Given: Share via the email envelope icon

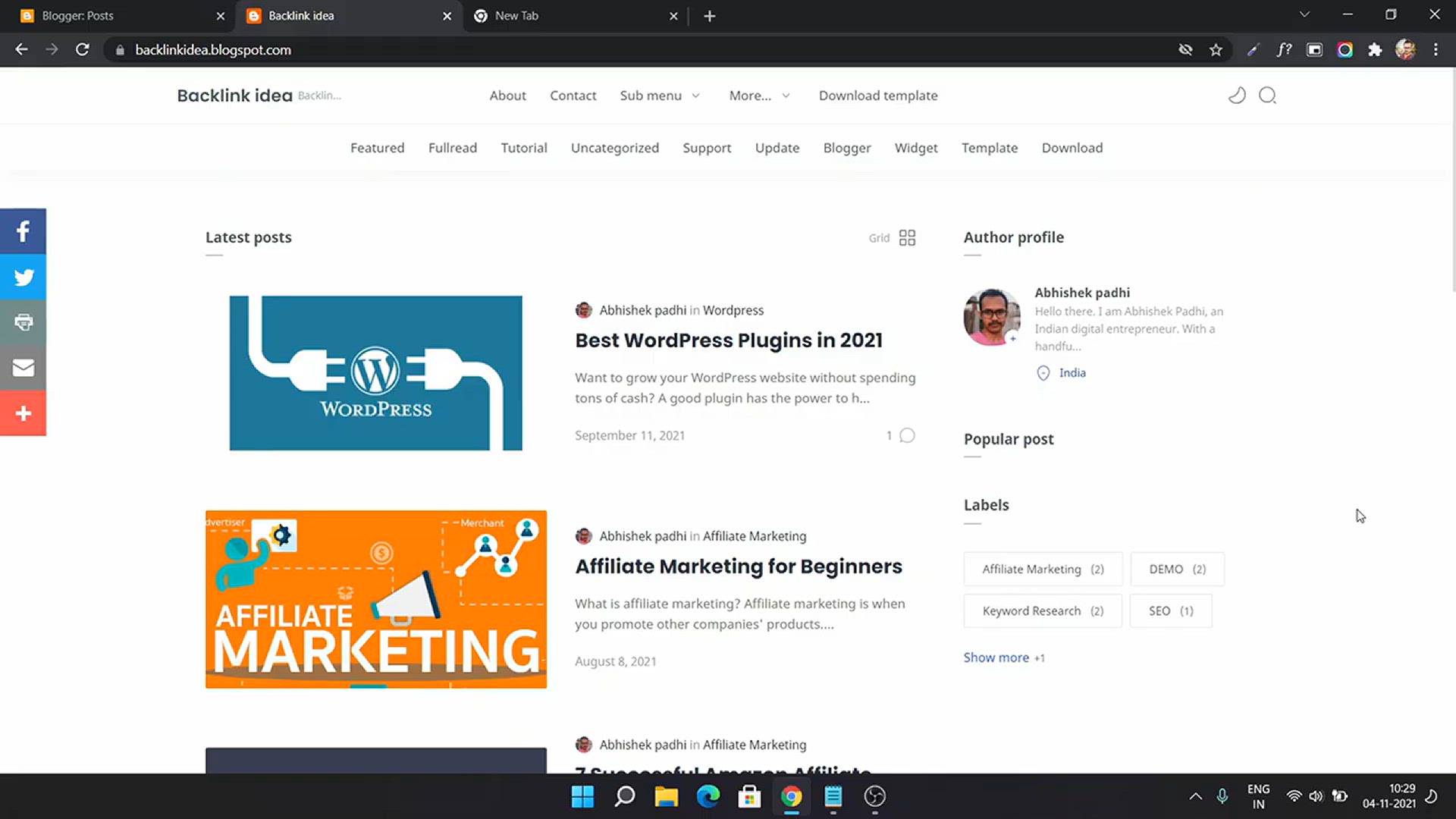Looking at the screenshot, I should [23, 368].
